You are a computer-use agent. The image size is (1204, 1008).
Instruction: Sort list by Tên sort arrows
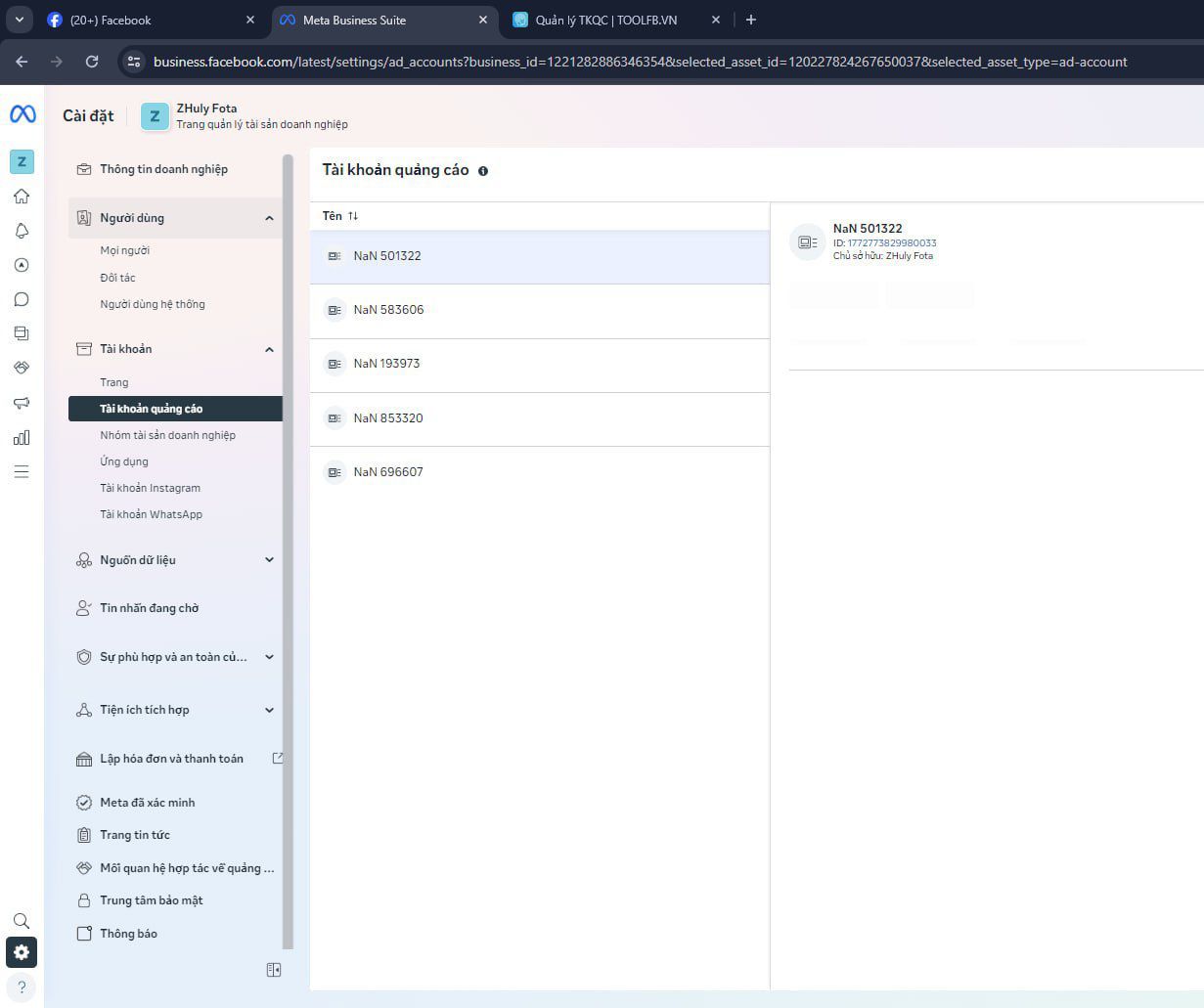[353, 216]
